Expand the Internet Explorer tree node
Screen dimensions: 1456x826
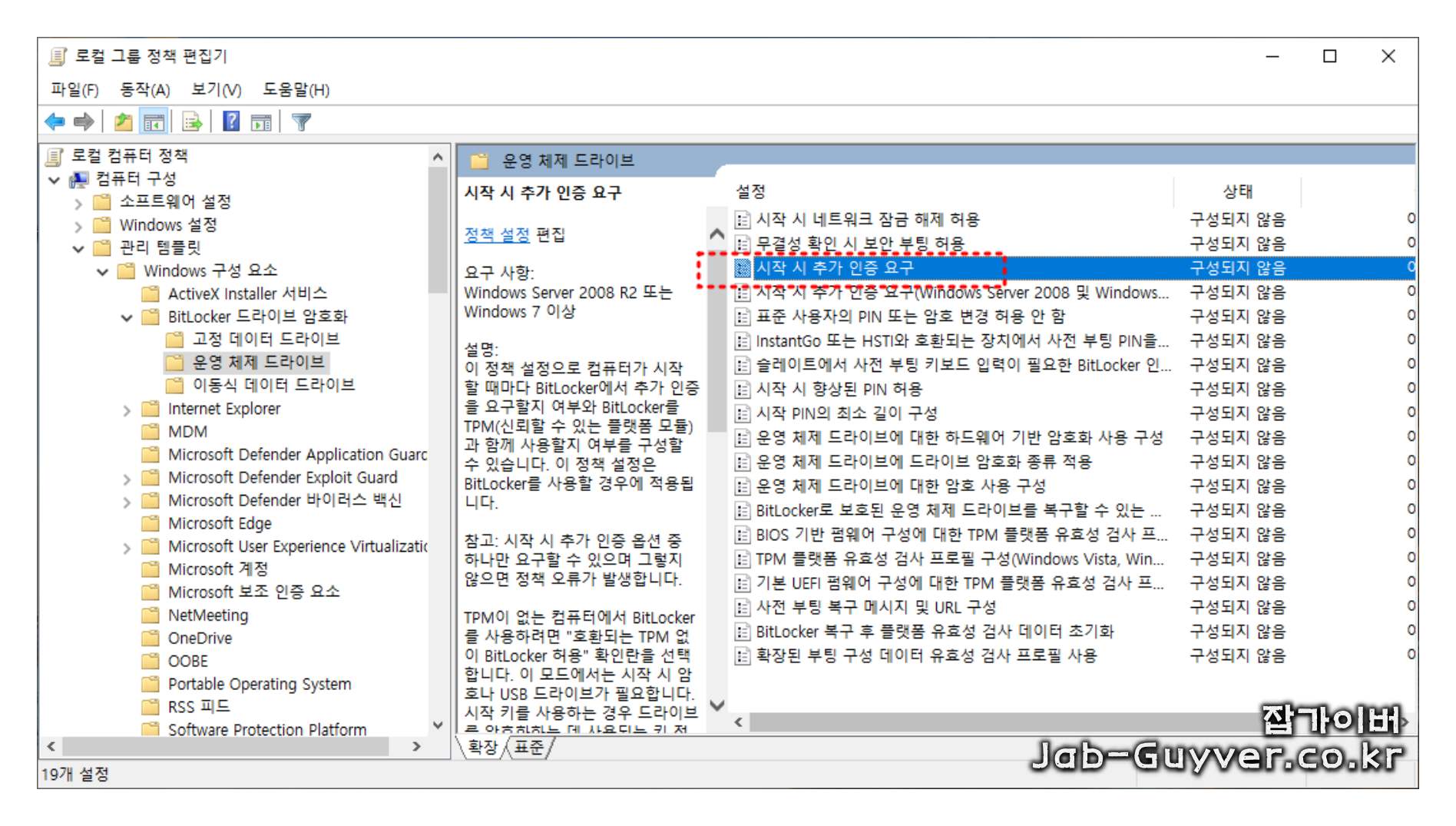tap(126, 408)
